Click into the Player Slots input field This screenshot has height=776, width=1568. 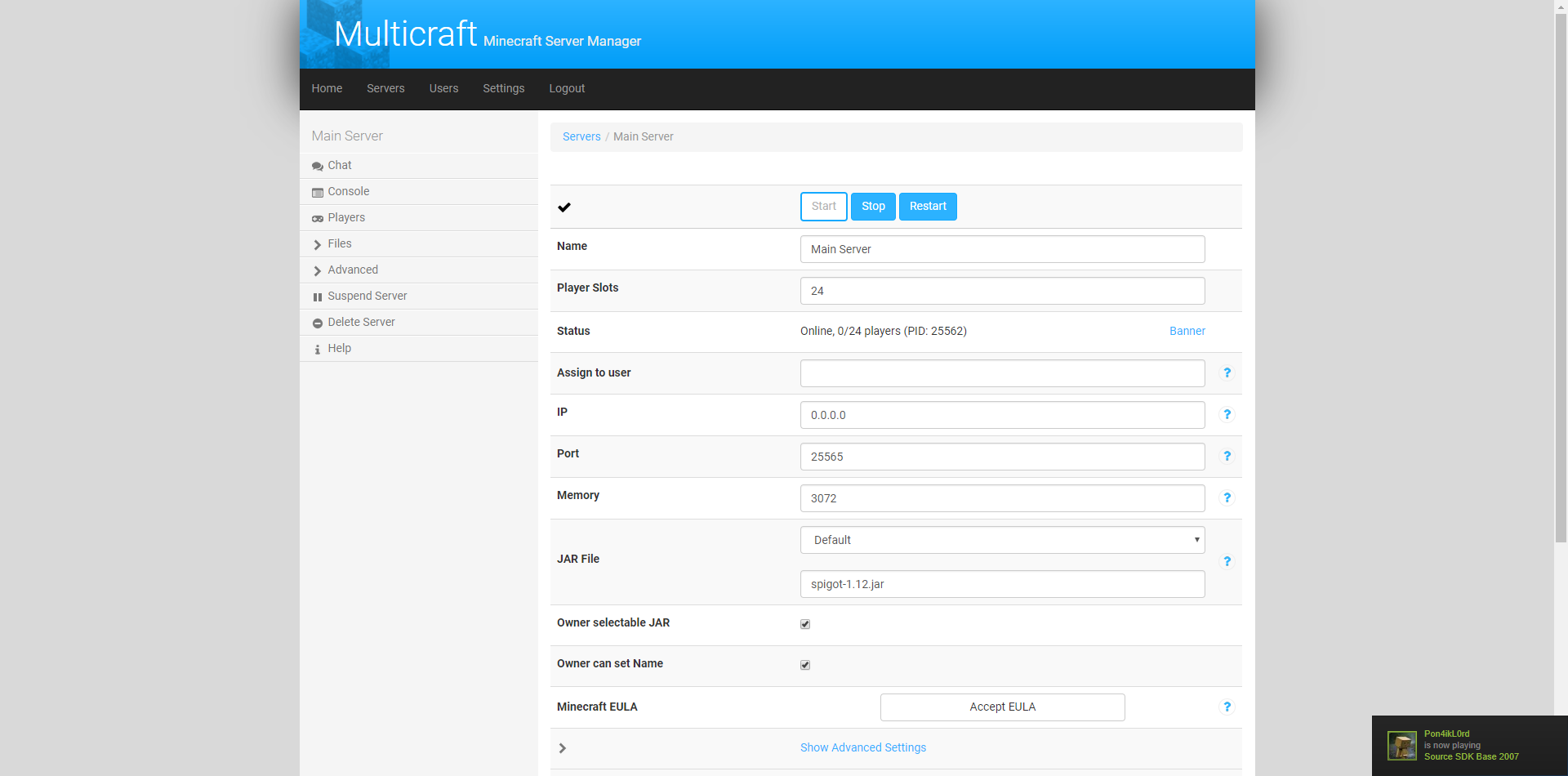coord(1002,291)
